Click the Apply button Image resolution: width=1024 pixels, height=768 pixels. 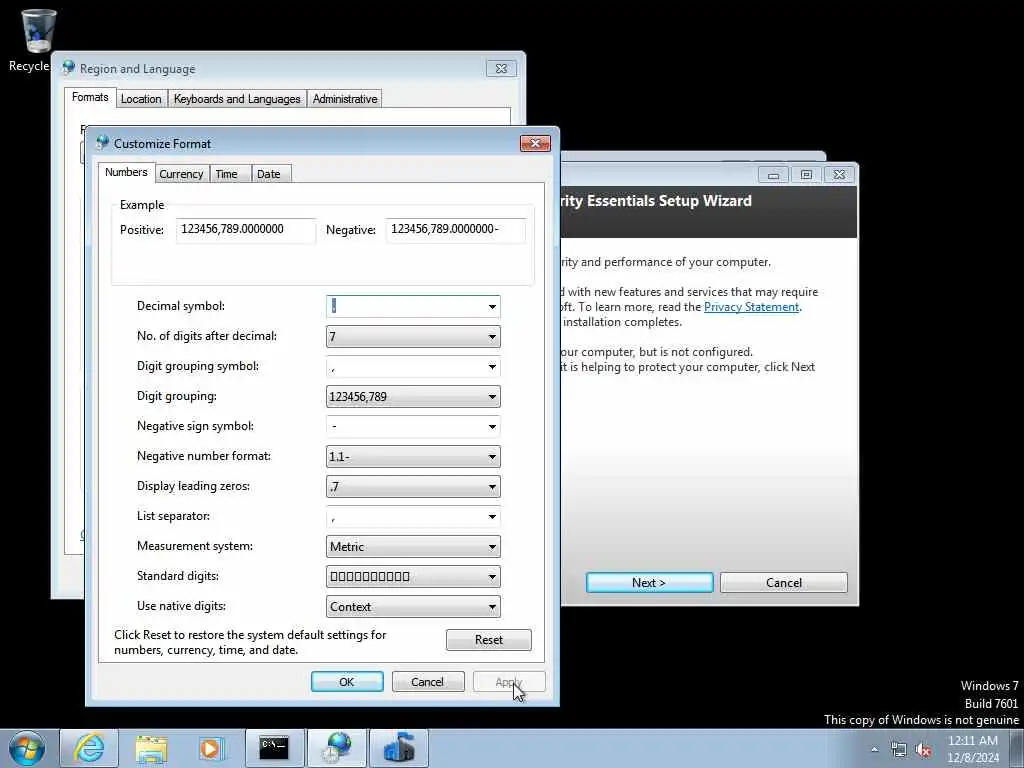click(509, 682)
